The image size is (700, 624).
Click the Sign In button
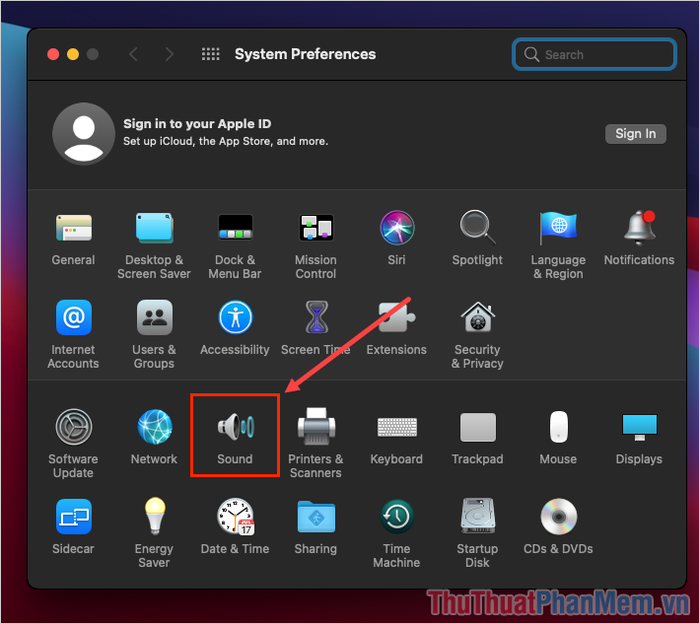(635, 134)
